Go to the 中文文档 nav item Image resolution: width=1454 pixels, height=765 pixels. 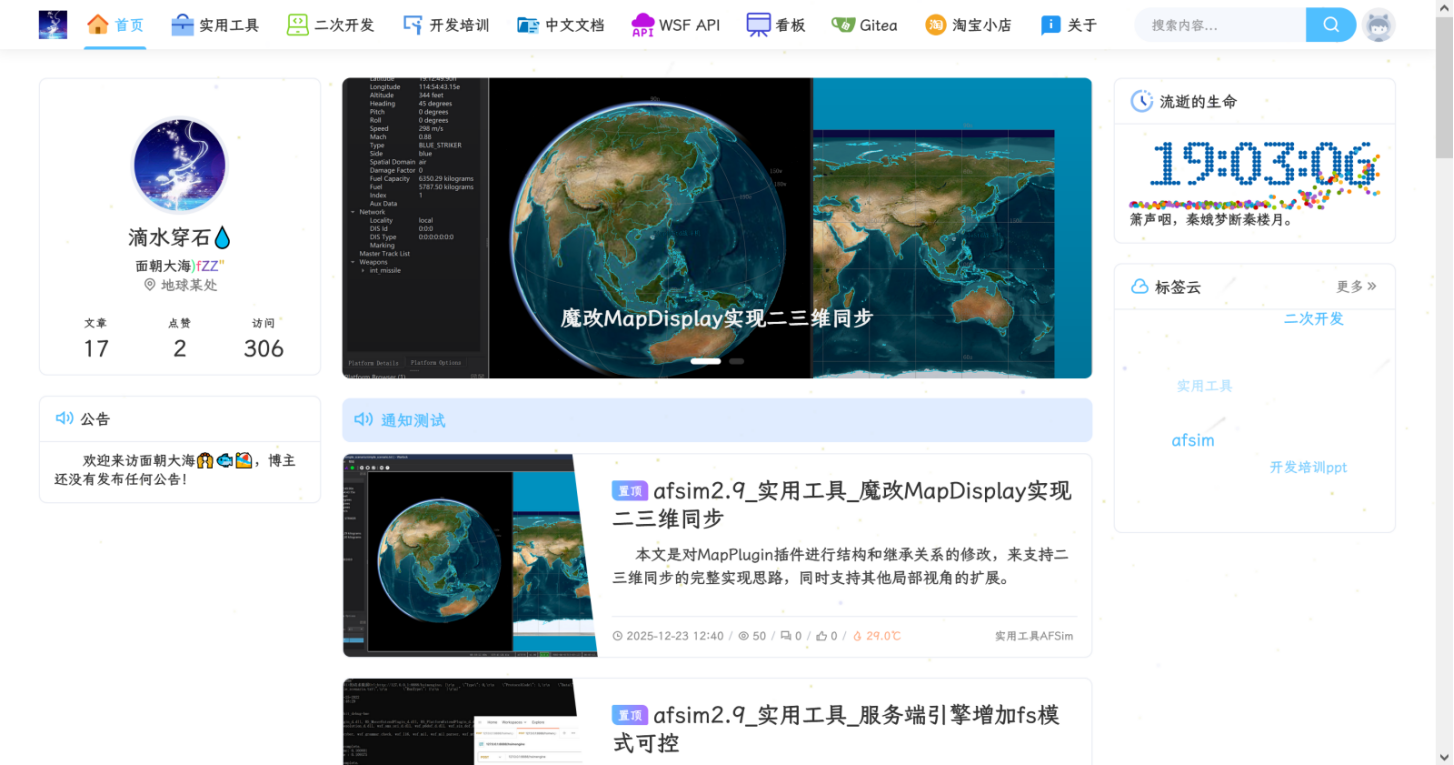(561, 25)
